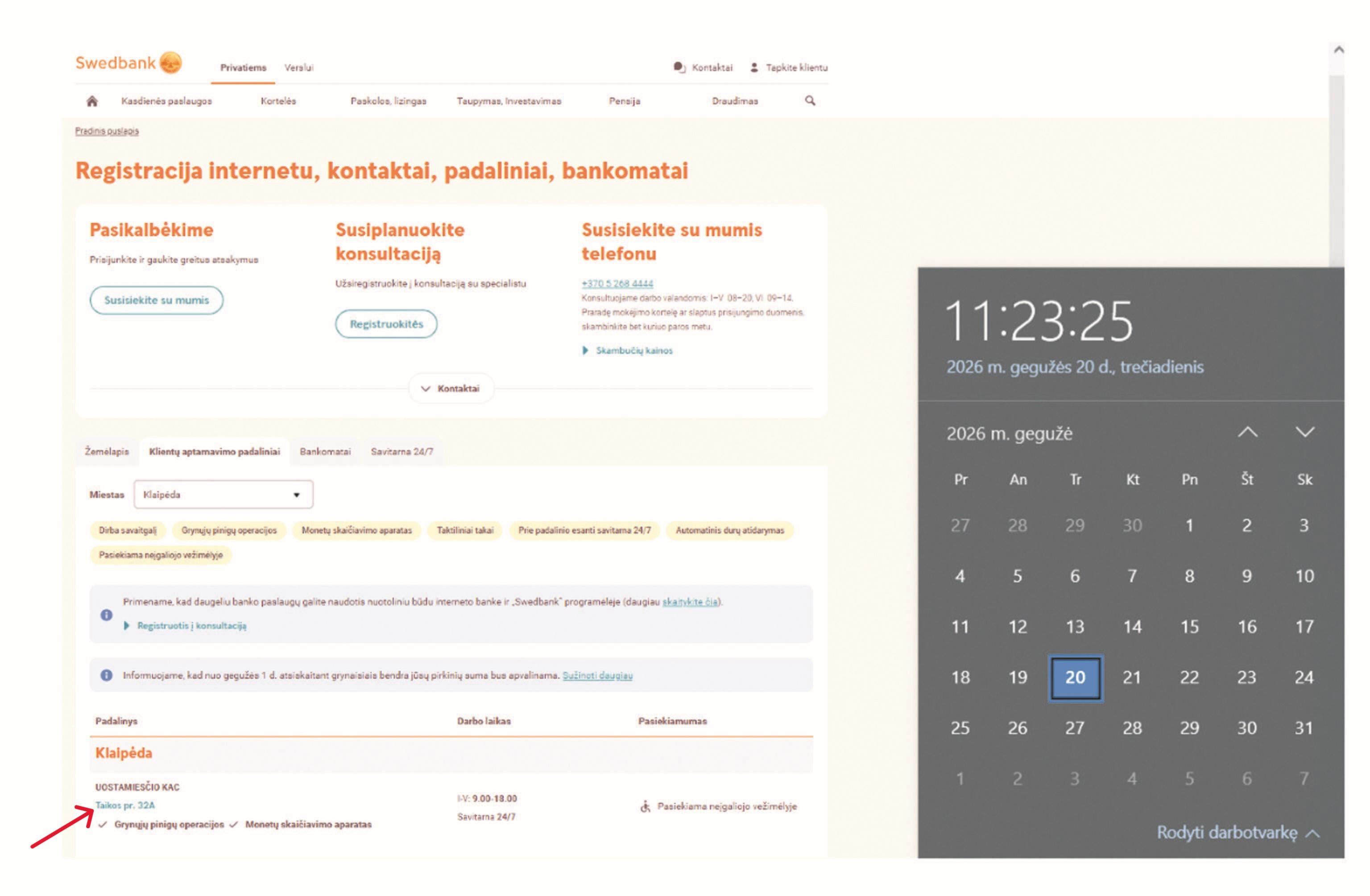
Task: Click info icon in Informuojame notice
Action: pyautogui.click(x=107, y=675)
